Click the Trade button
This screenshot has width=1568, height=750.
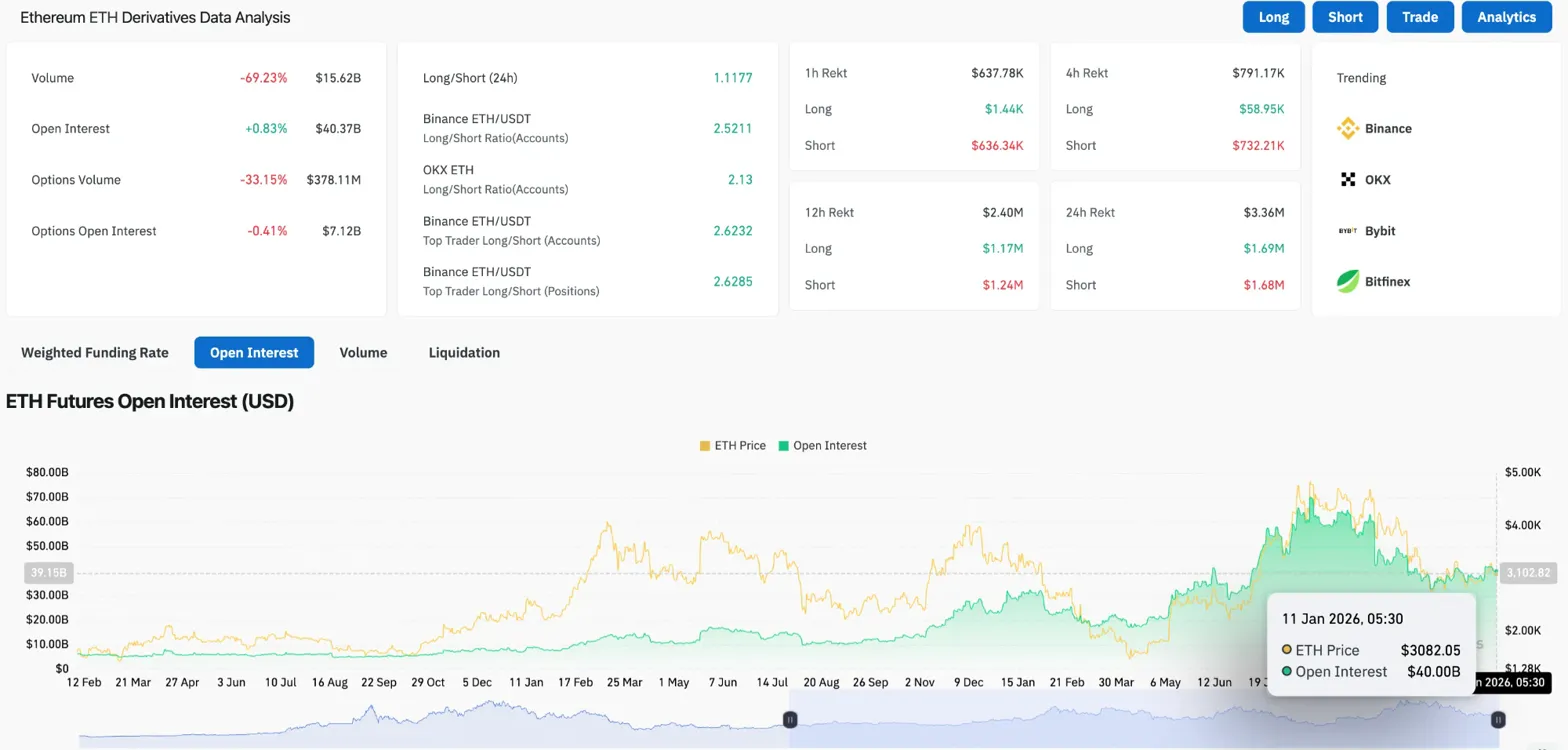point(1420,17)
